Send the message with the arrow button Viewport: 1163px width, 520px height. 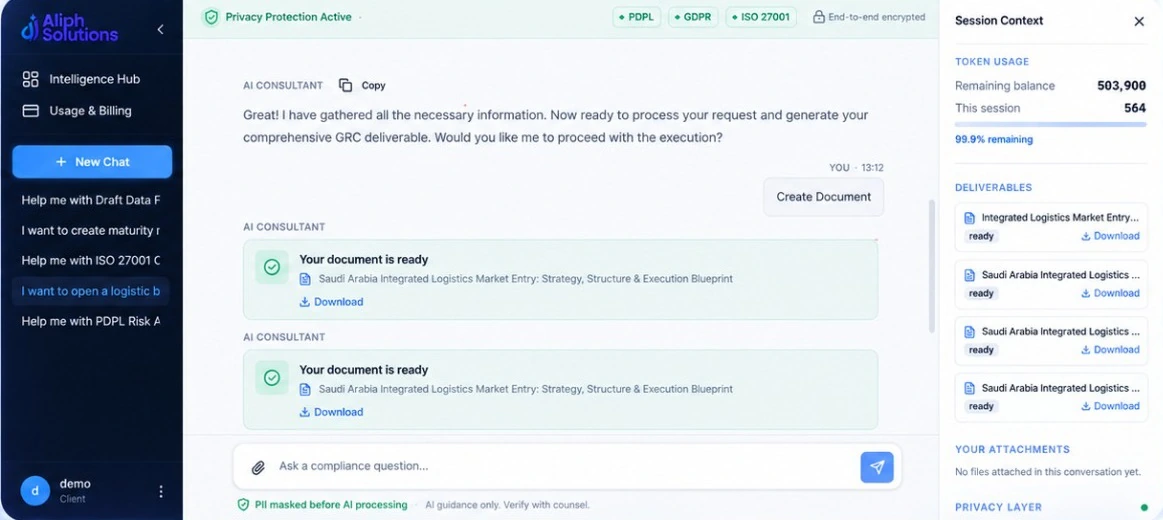pyautogui.click(x=877, y=467)
